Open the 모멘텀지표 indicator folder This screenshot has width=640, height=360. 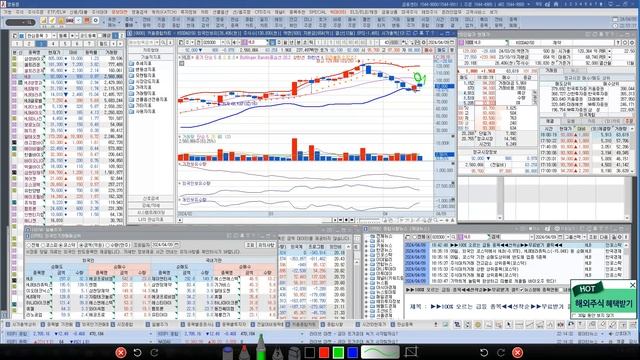tap(142, 76)
